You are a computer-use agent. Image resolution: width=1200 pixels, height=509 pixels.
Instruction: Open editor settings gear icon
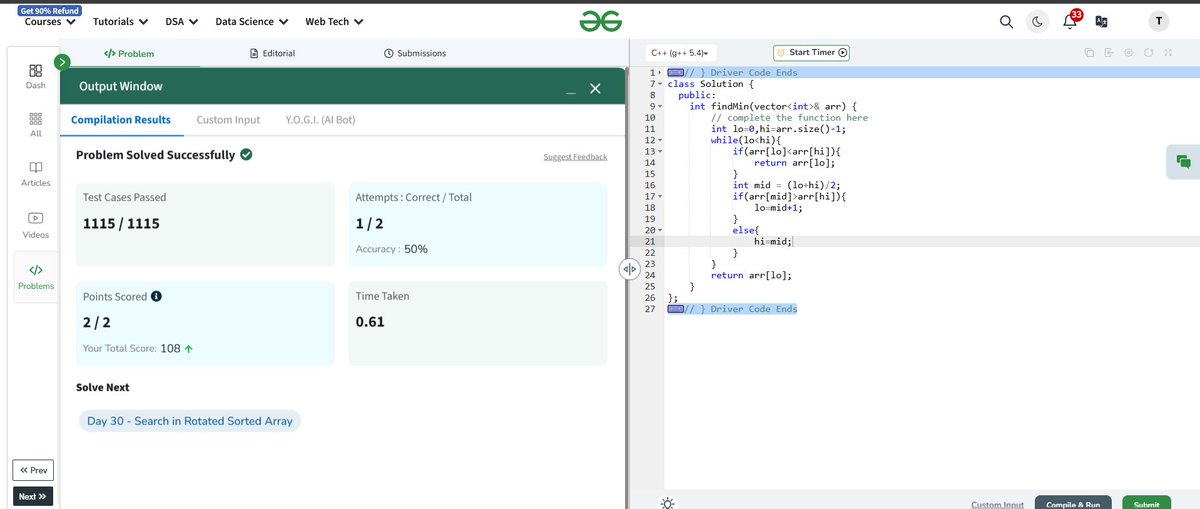1127,53
